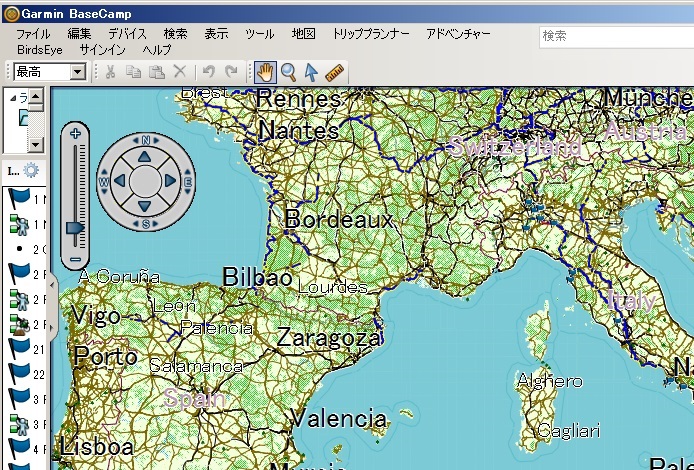Select the ruler measure tool
694x470 pixels.
[x=335, y=73]
